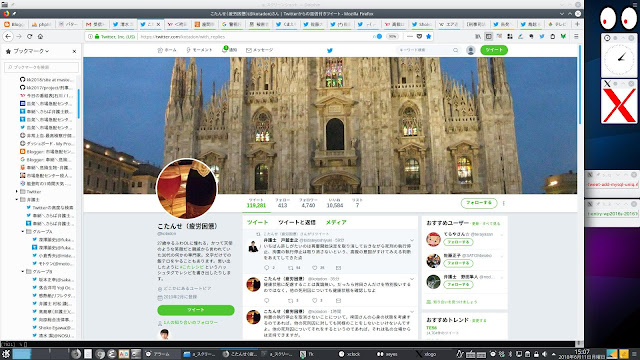Click green ツイート button under profile bio
The width and height of the screenshot is (640, 360).
tap(196, 310)
